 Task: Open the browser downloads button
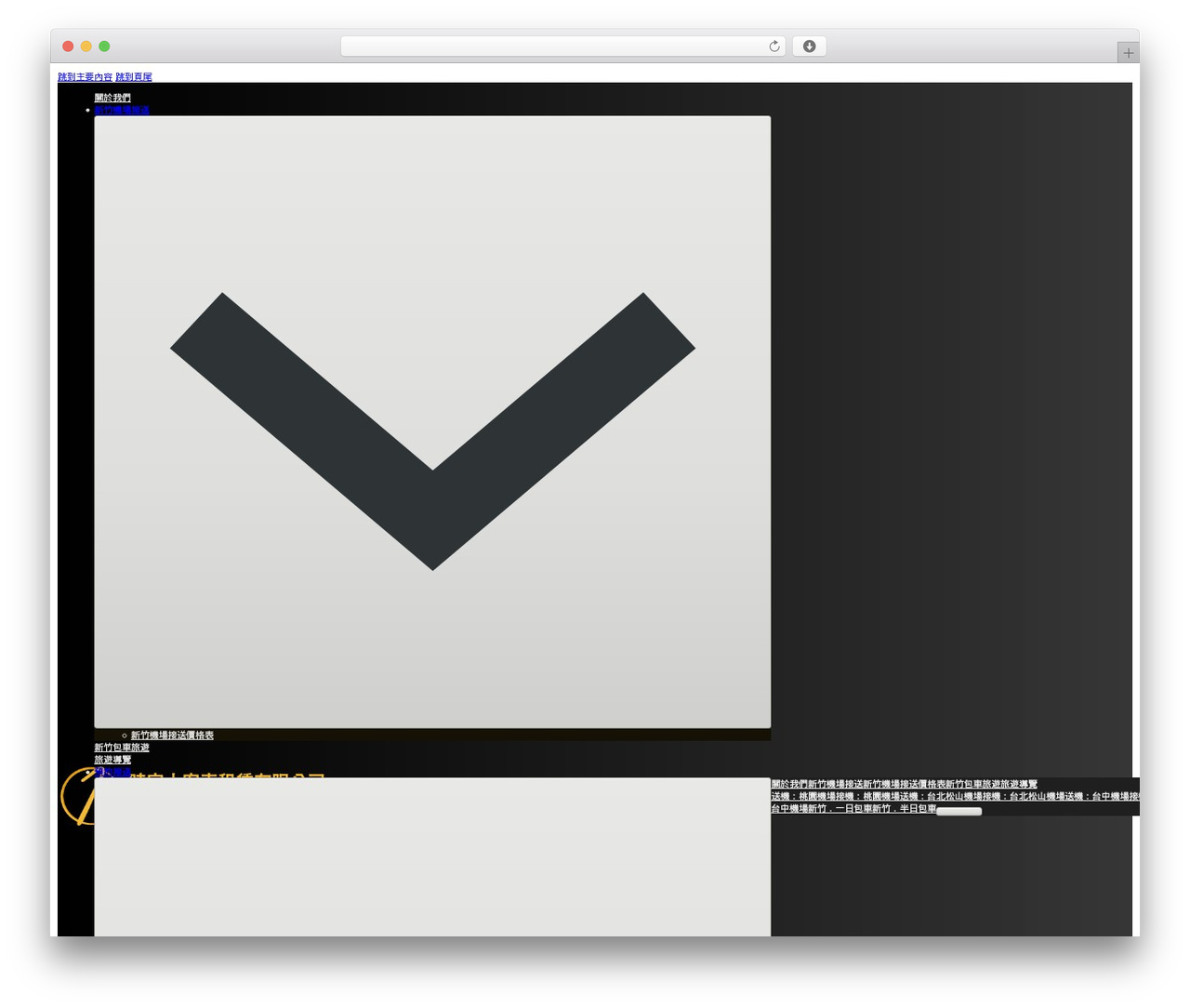tap(809, 46)
